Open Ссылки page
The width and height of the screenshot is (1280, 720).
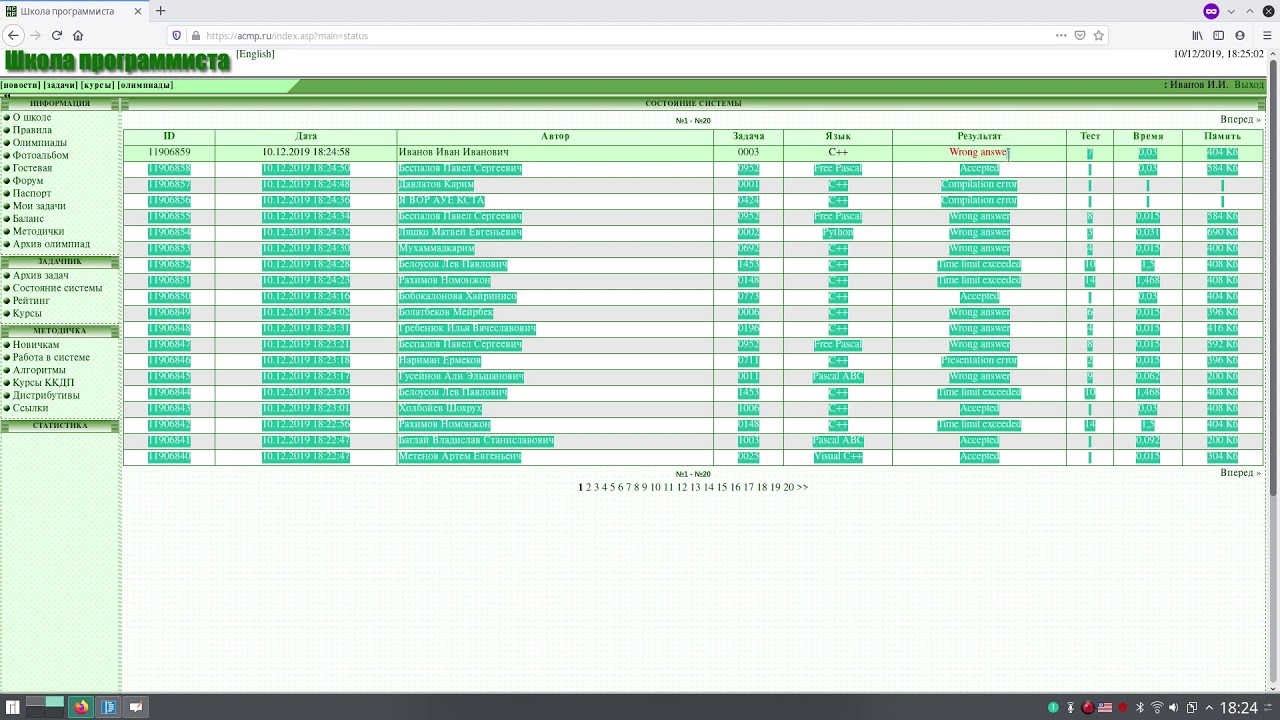click(30, 408)
